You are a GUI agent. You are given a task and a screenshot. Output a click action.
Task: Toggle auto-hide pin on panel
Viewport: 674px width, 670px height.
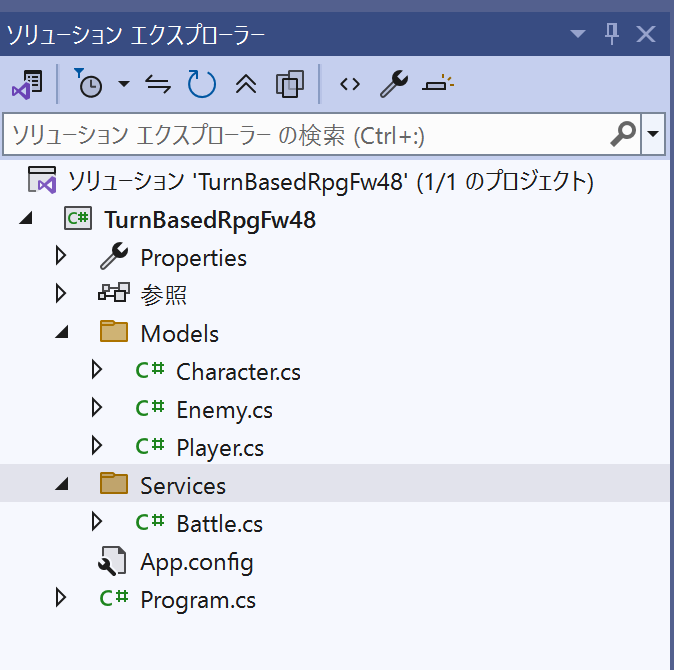(612, 34)
